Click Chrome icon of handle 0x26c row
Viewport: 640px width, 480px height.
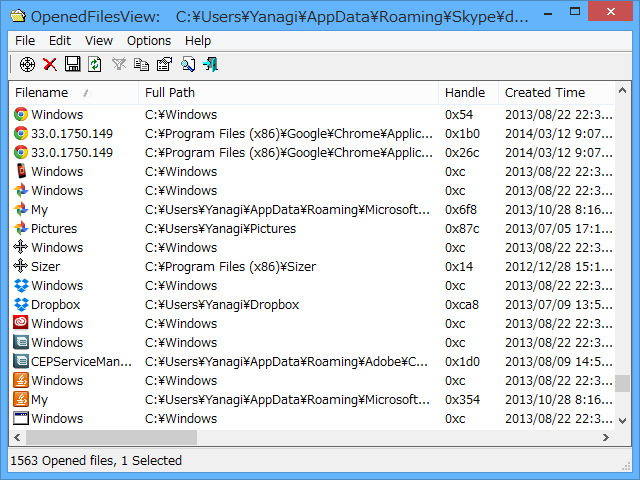21,152
